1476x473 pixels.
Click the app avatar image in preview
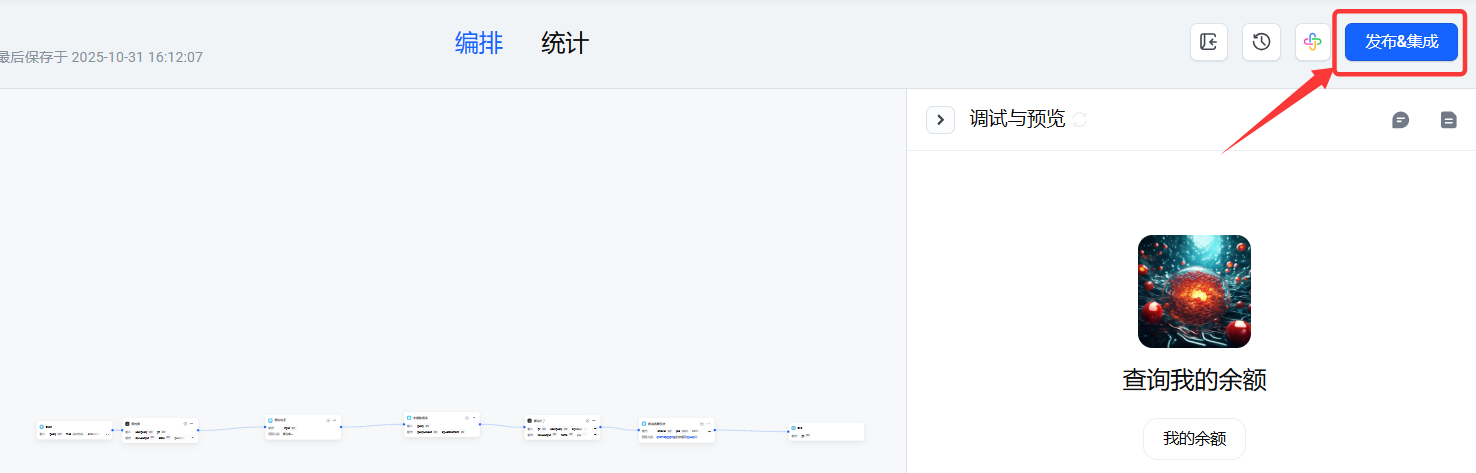[x=1194, y=291]
